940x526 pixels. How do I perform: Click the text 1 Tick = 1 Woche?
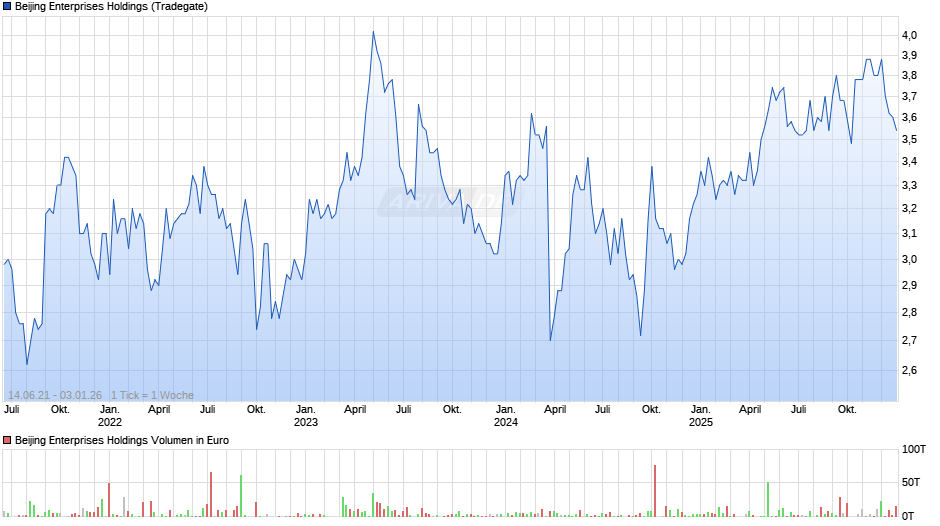[152, 395]
